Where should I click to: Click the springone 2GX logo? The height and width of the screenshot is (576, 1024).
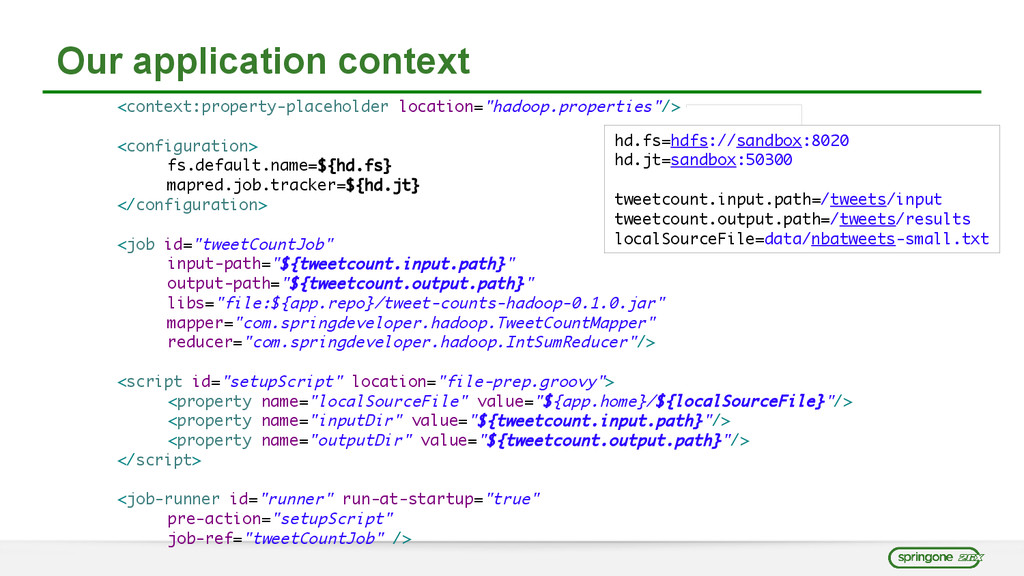tap(935, 557)
